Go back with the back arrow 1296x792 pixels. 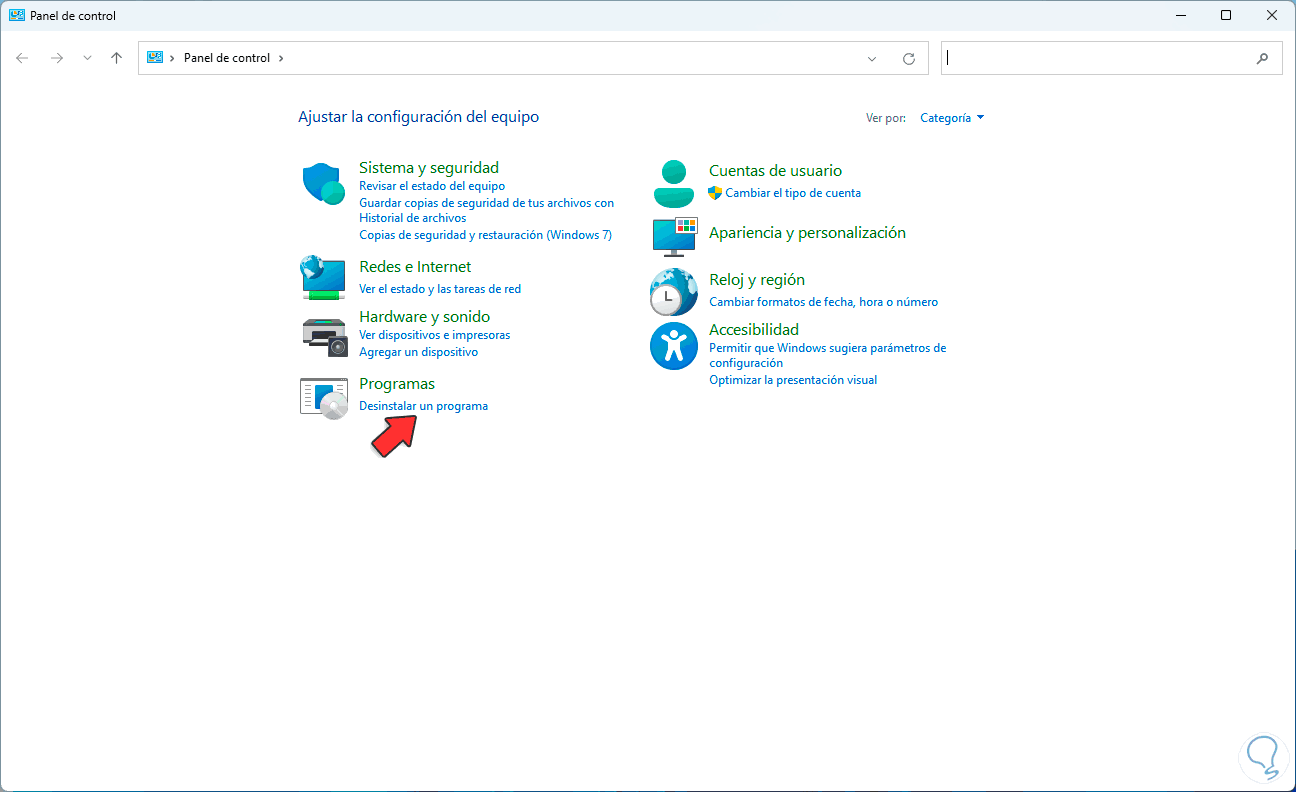[x=23, y=58]
